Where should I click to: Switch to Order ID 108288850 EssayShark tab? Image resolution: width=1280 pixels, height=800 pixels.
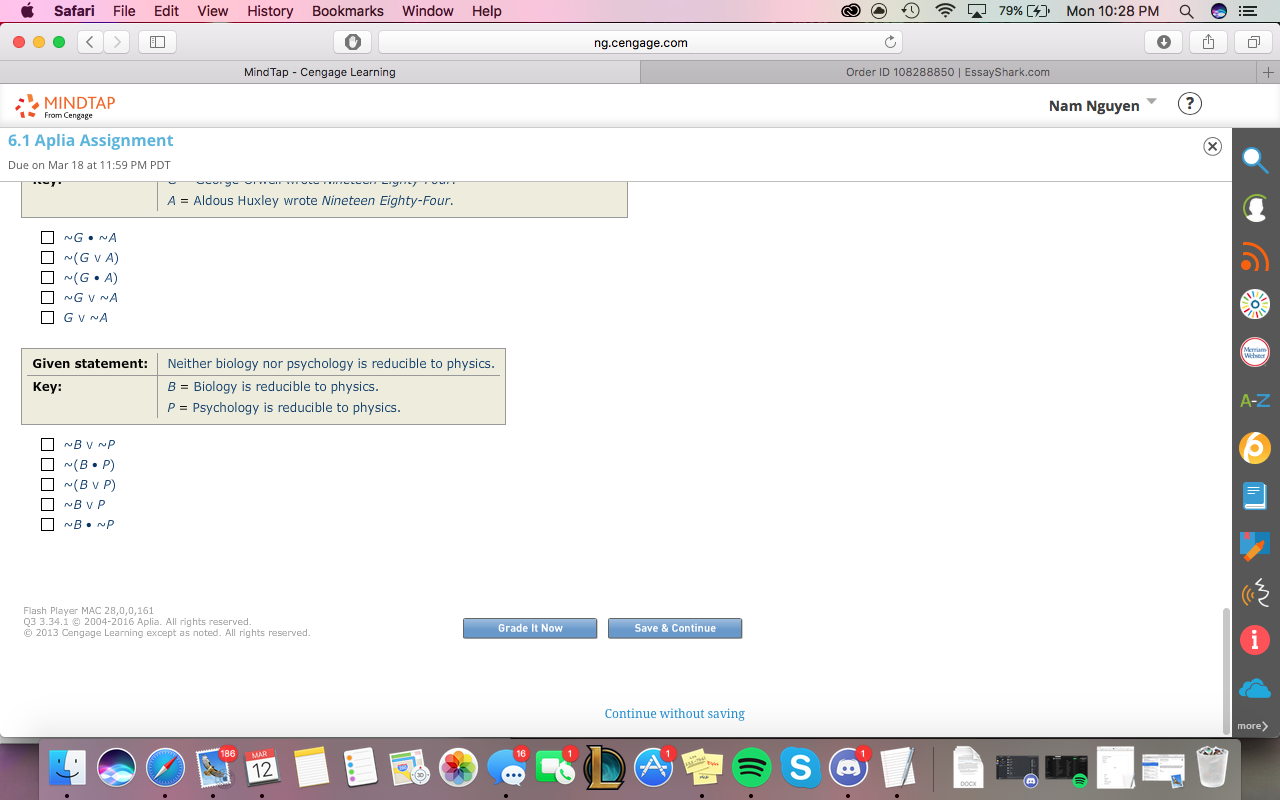tap(948, 72)
